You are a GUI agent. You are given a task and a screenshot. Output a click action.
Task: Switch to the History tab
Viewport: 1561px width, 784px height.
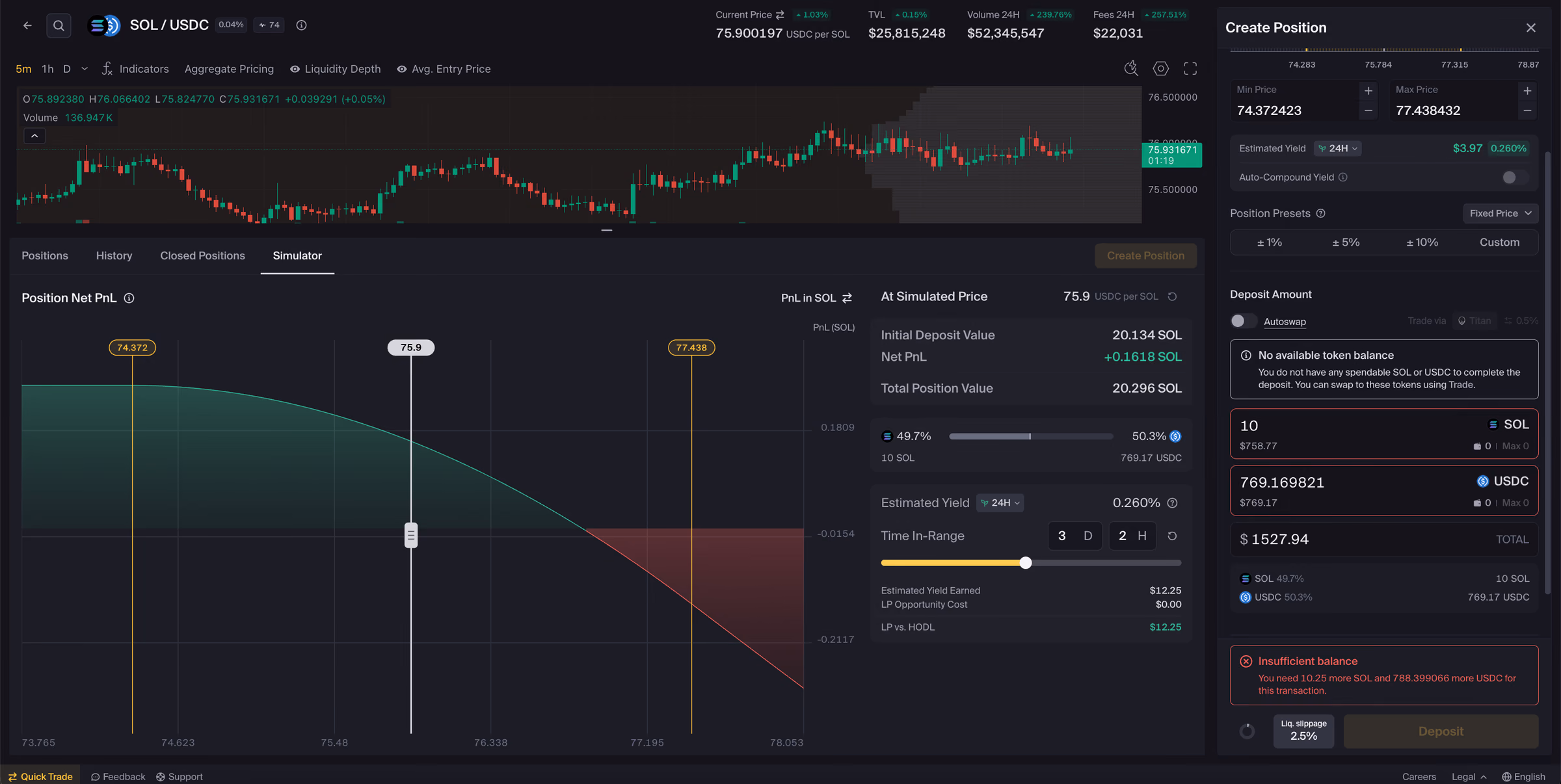click(114, 255)
